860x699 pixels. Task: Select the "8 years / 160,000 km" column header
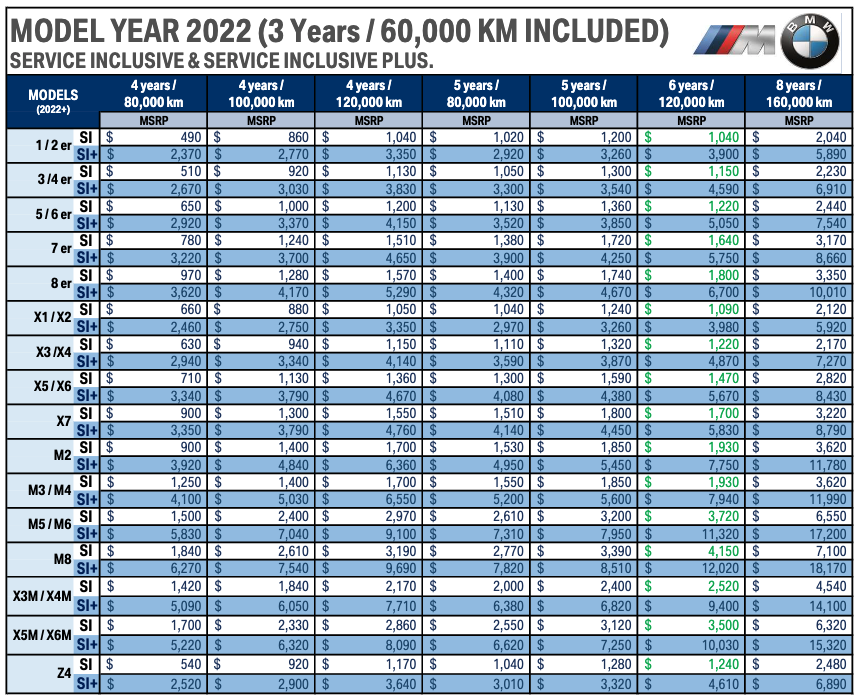799,94
